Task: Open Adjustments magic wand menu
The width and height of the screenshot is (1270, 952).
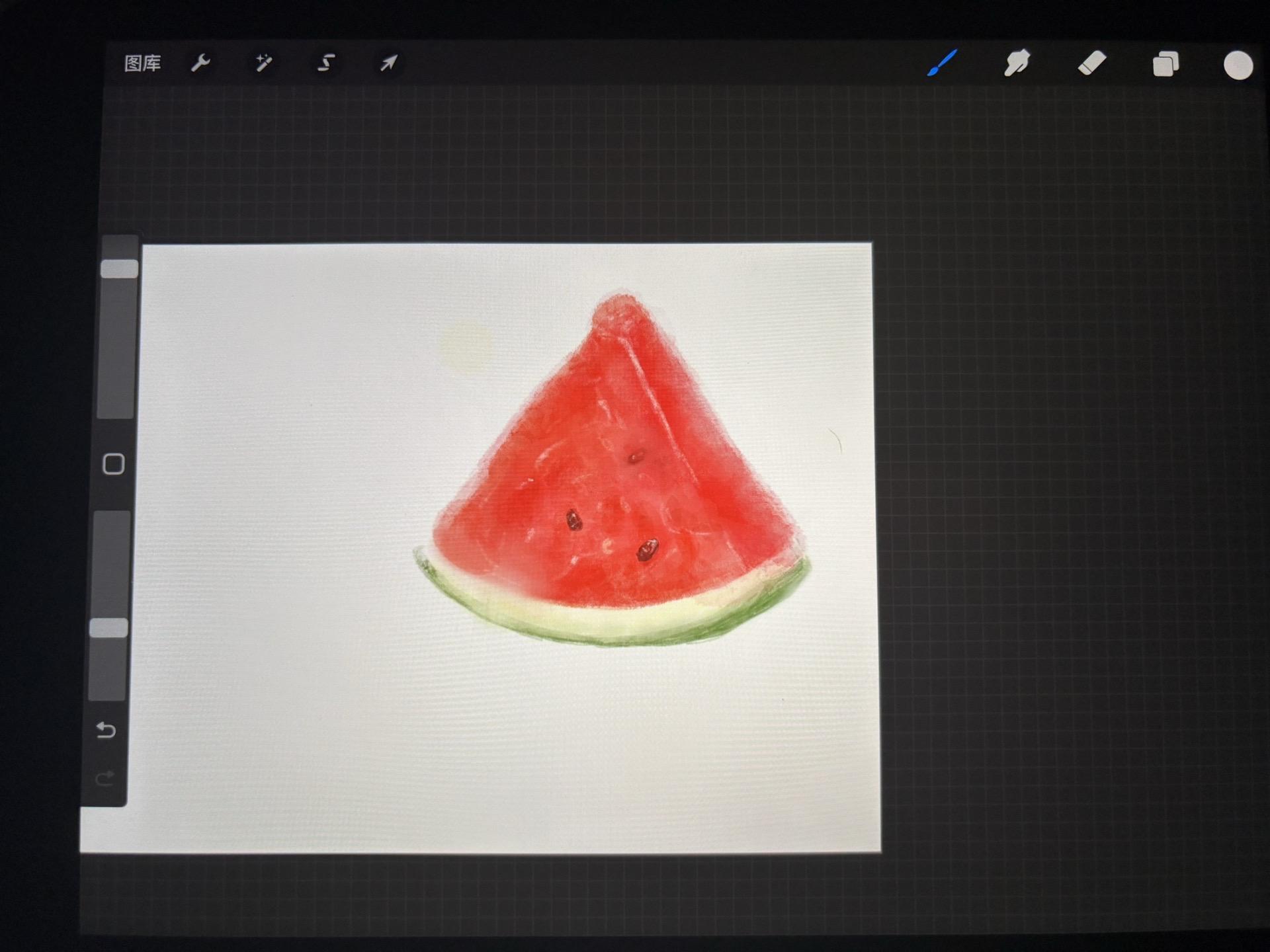Action: [x=263, y=63]
